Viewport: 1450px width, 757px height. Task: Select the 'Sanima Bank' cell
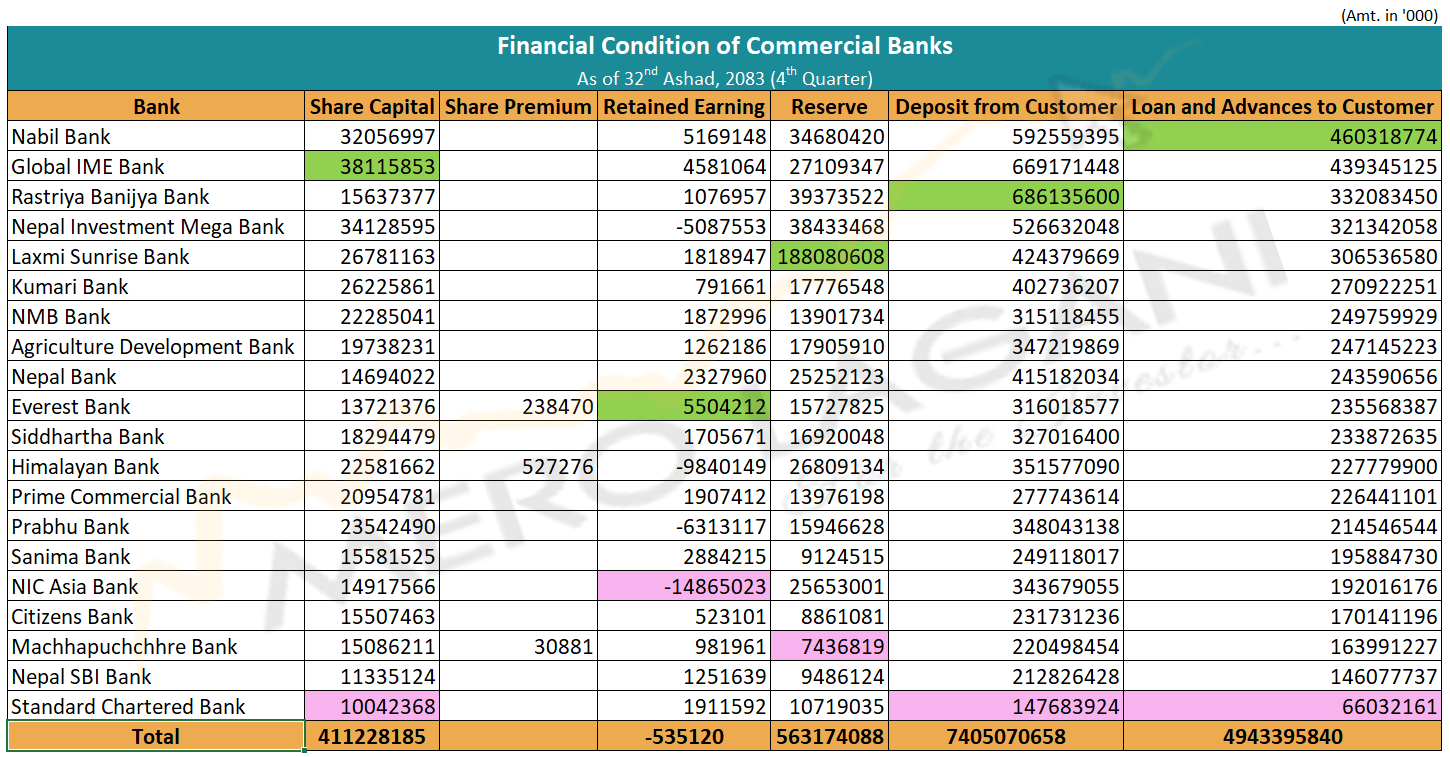click(156, 557)
